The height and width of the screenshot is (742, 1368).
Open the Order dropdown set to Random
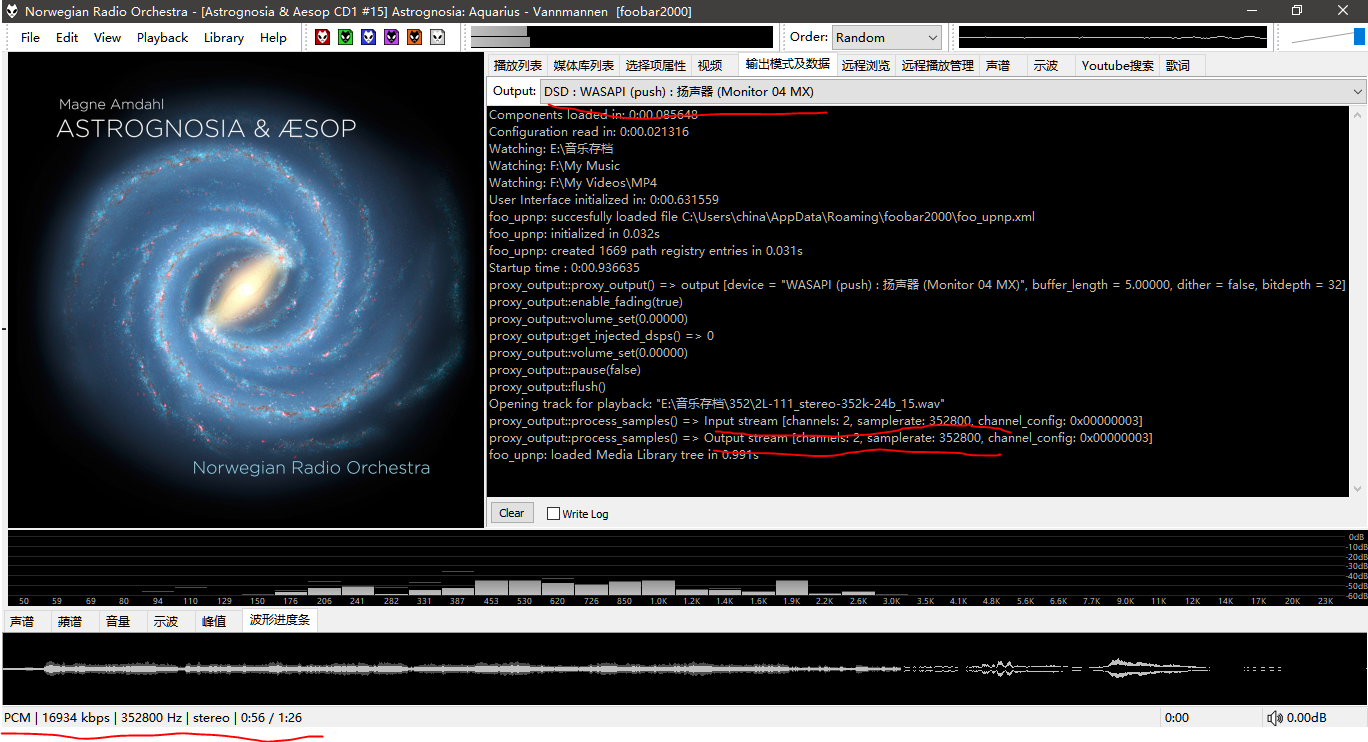(x=886, y=37)
